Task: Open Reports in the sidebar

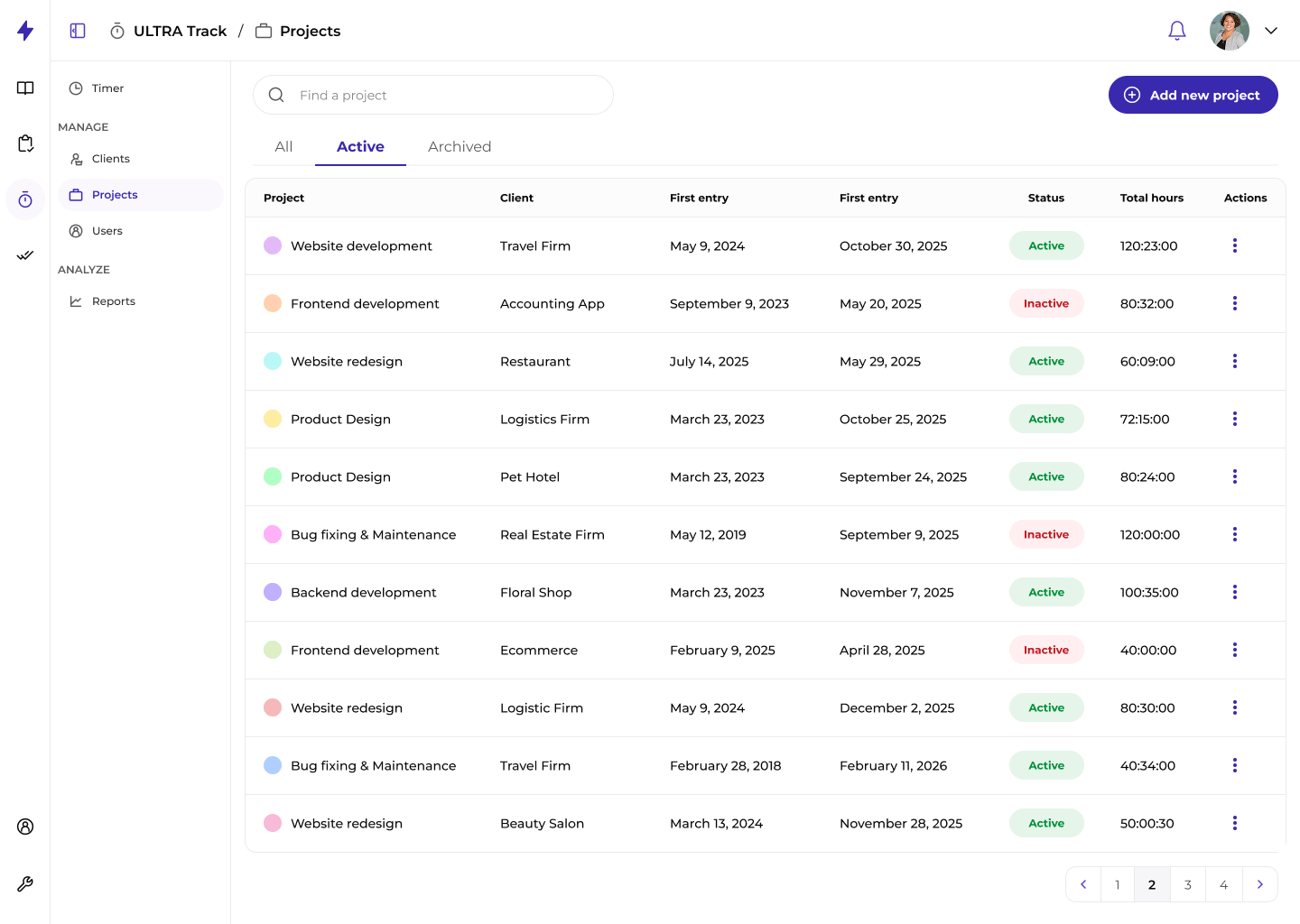Action: pos(114,301)
